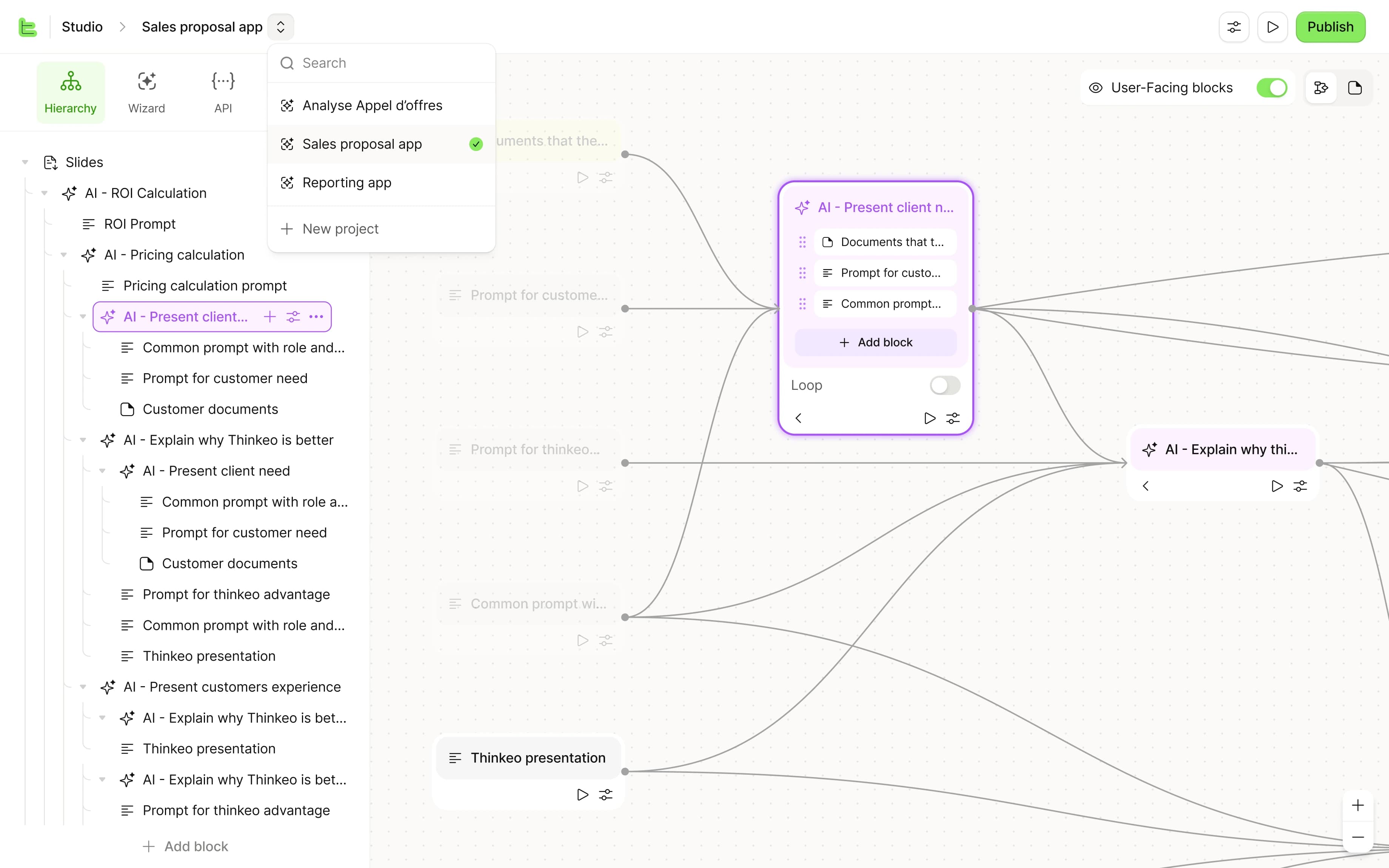This screenshot has height=868, width=1389.
Task: Open Prompt for custo... block in card
Action: click(x=885, y=273)
